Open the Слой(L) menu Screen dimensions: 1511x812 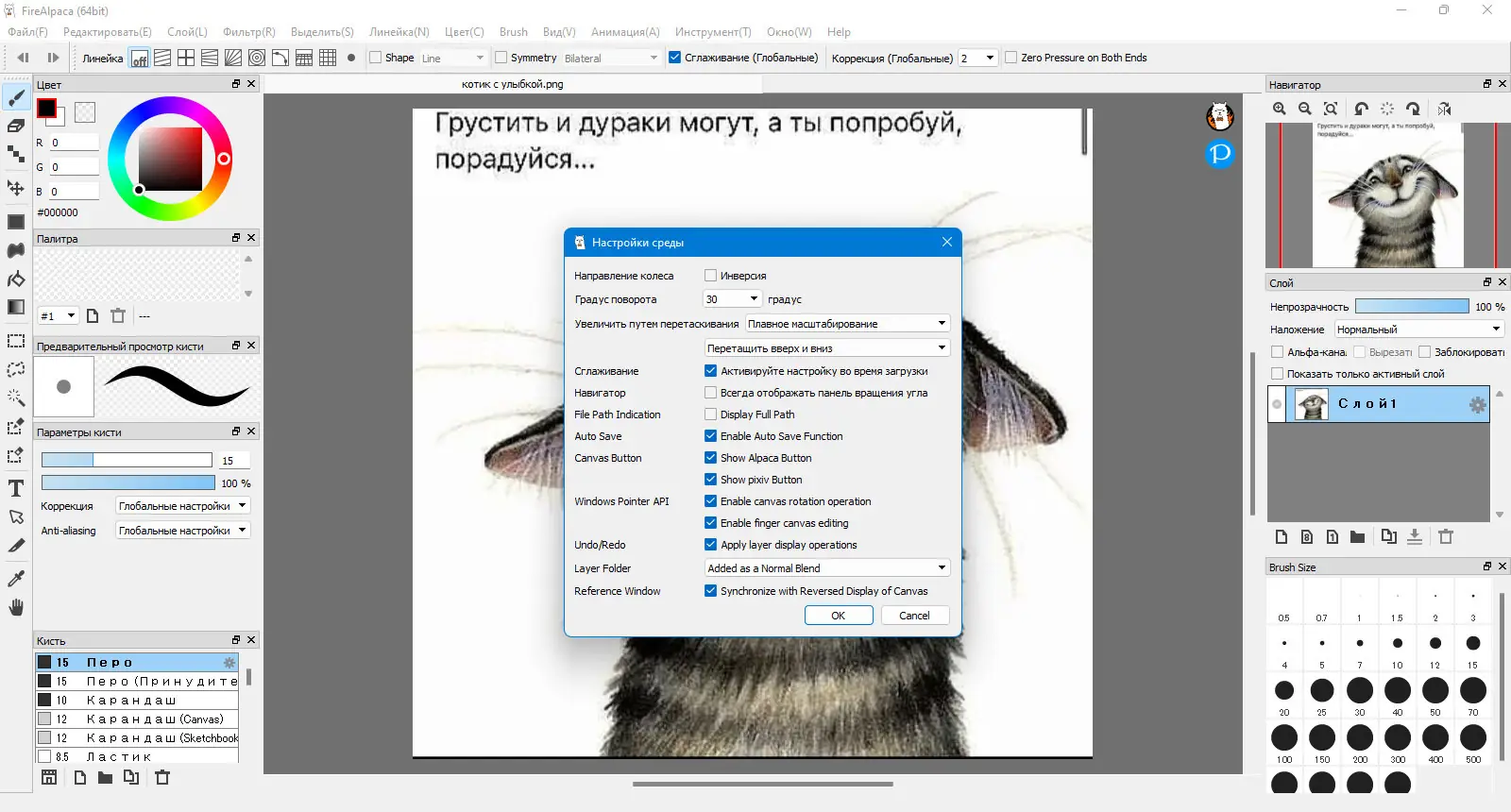tap(187, 32)
